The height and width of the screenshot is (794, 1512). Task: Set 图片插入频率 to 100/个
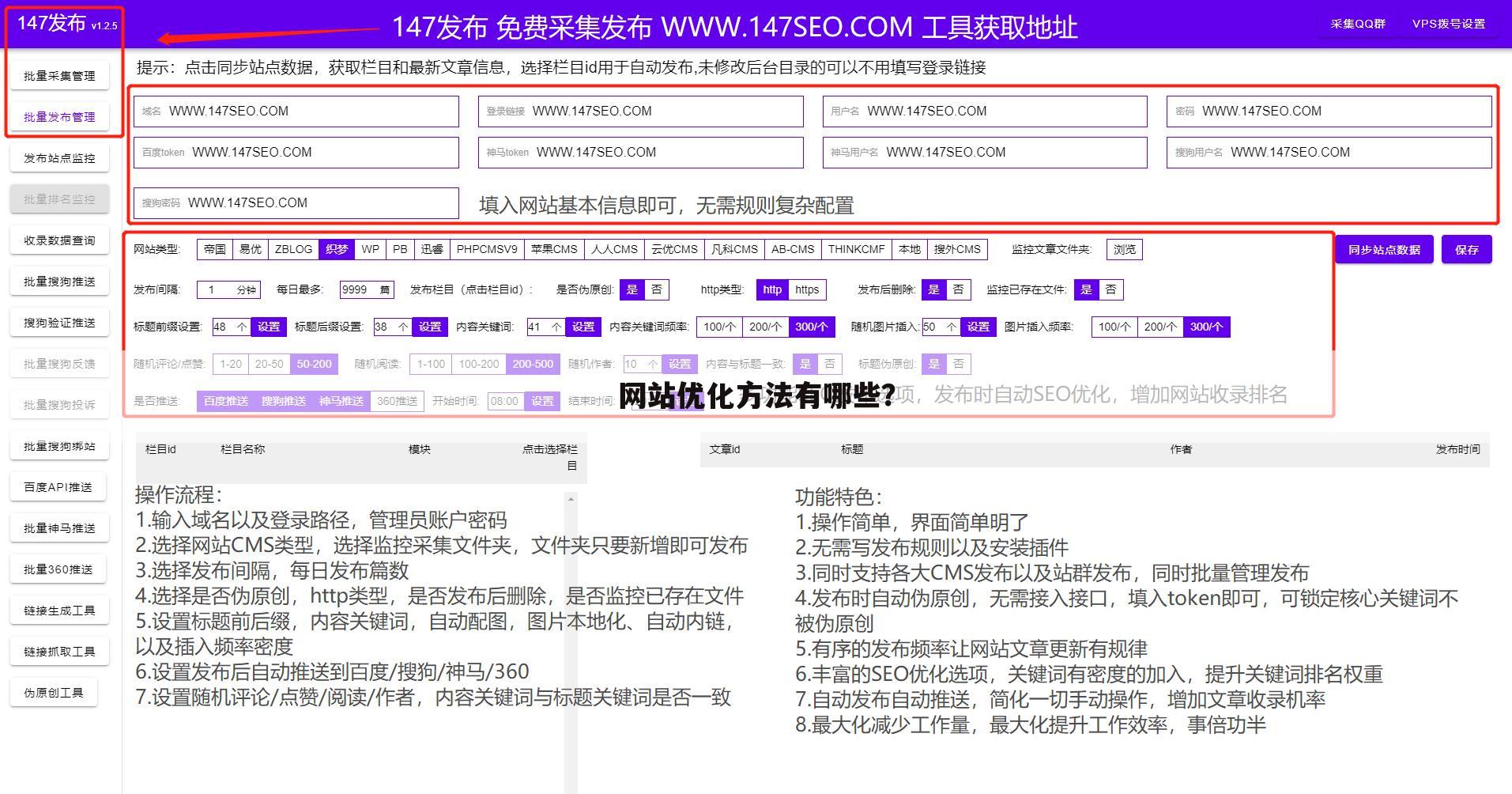1114,327
